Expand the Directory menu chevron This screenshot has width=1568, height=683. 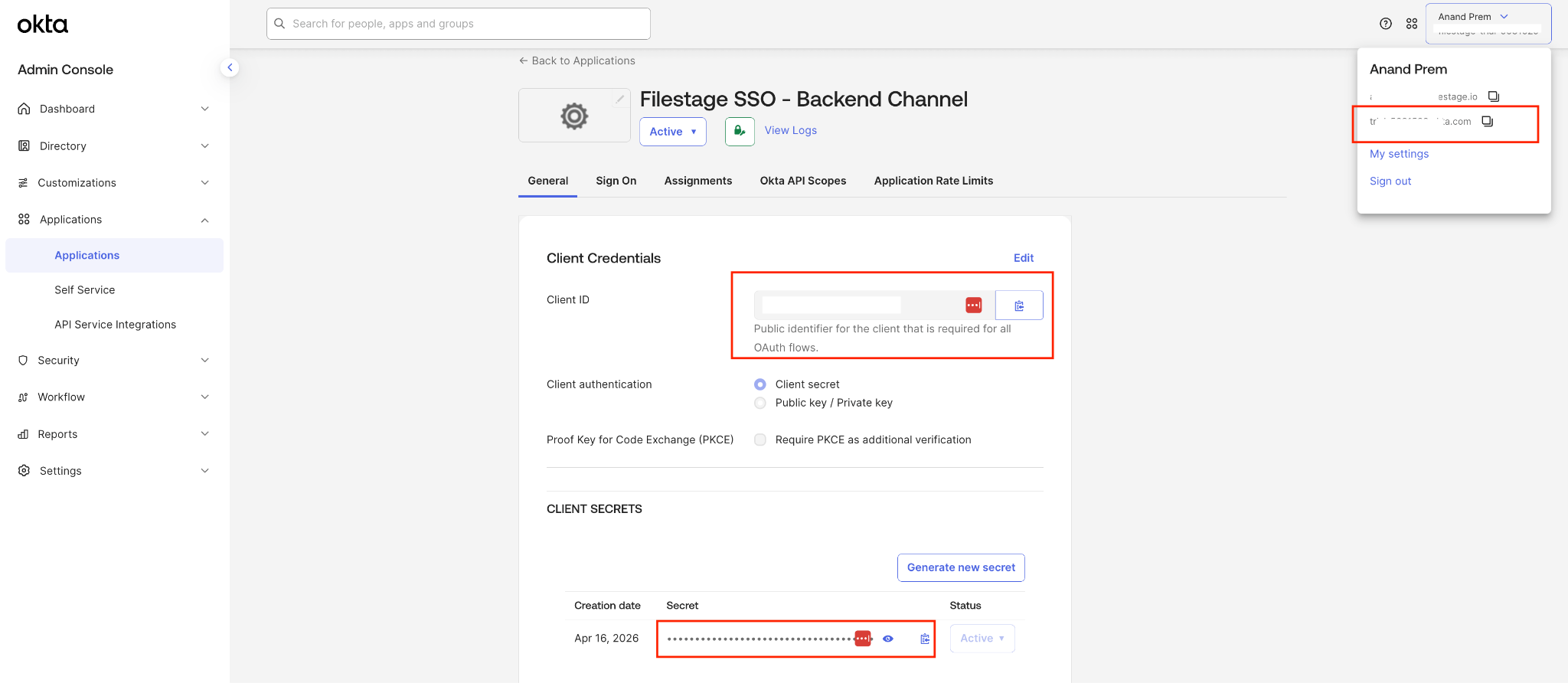204,145
